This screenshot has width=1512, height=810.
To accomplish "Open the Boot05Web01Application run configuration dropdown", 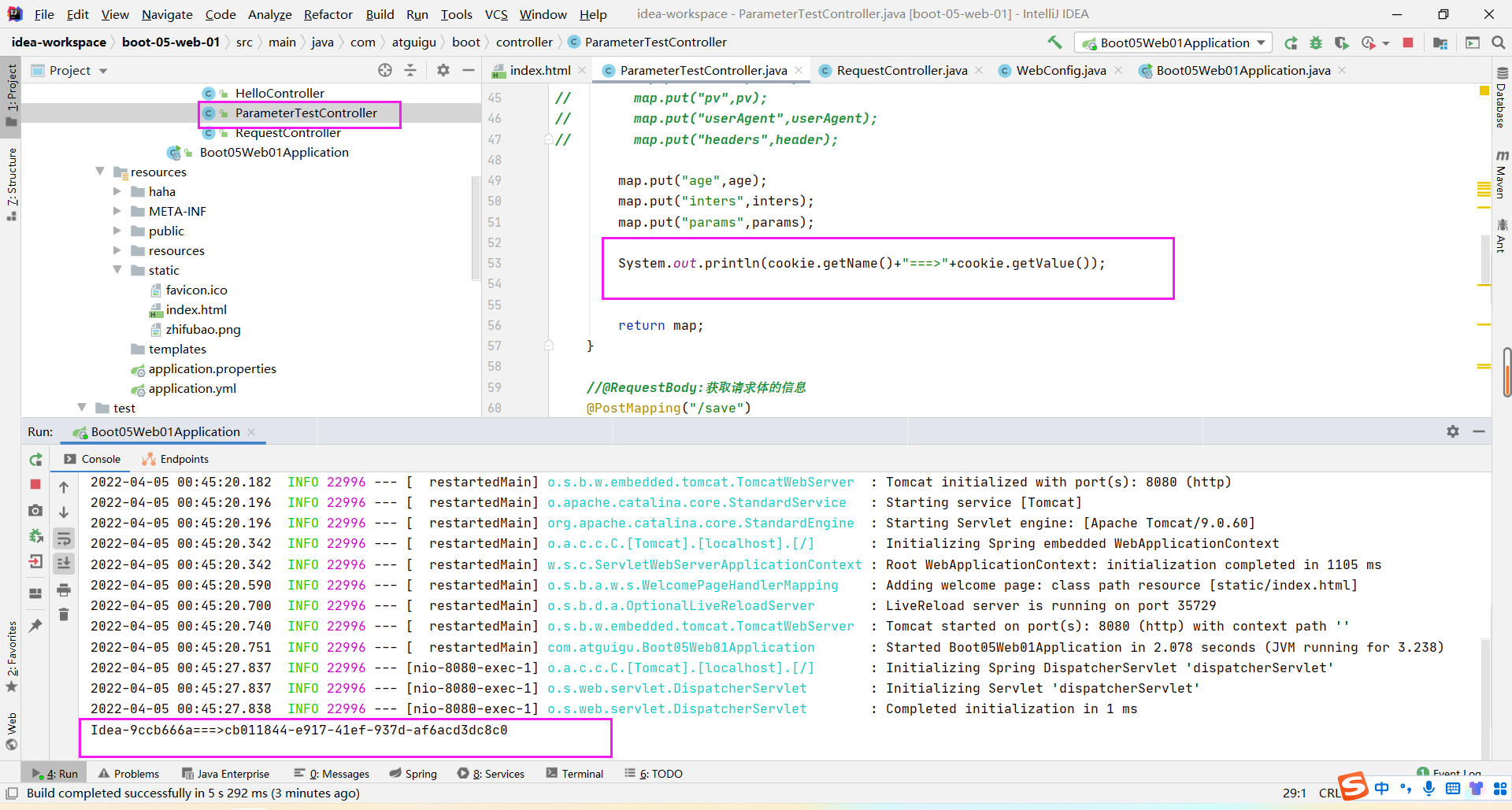I will 1173,43.
